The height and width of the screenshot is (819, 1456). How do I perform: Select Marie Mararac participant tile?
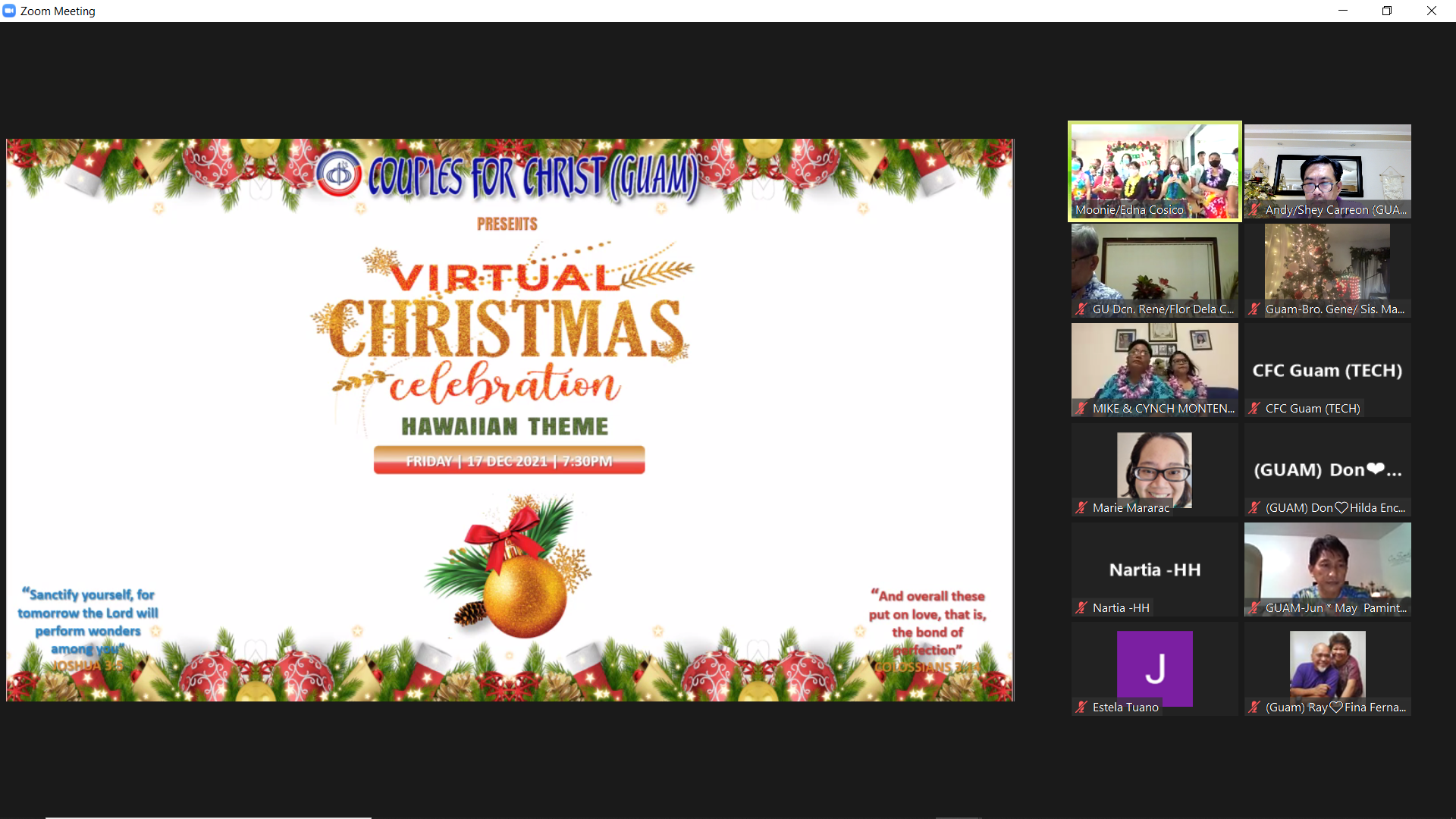coord(1154,469)
